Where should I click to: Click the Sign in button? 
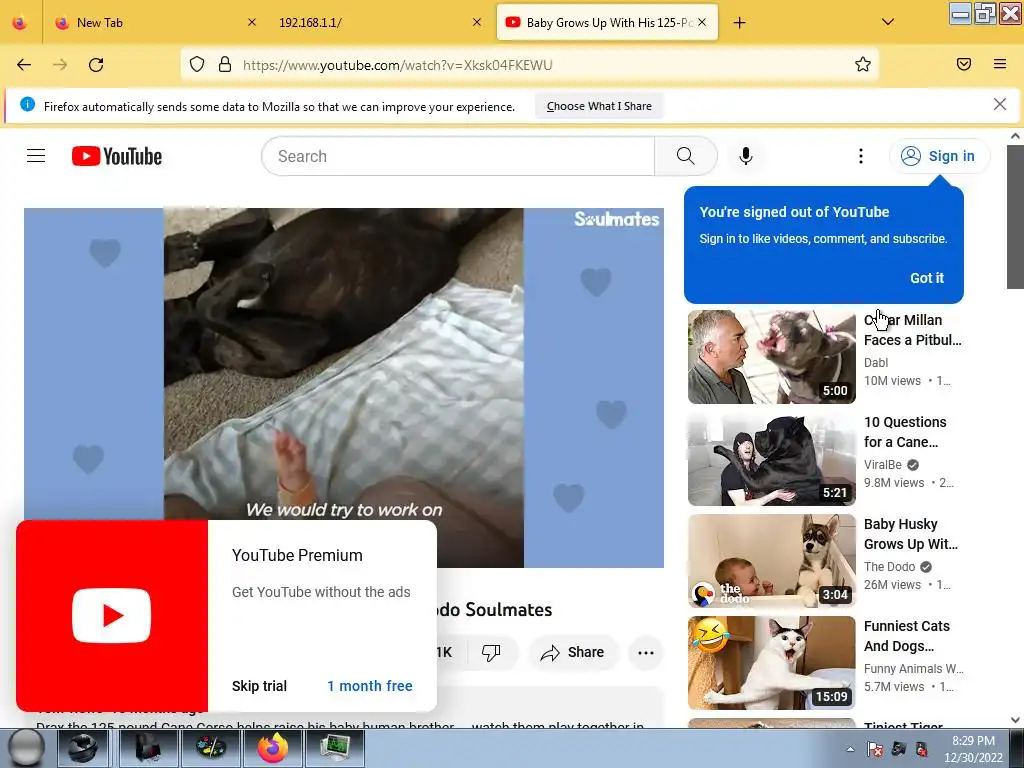tap(939, 156)
